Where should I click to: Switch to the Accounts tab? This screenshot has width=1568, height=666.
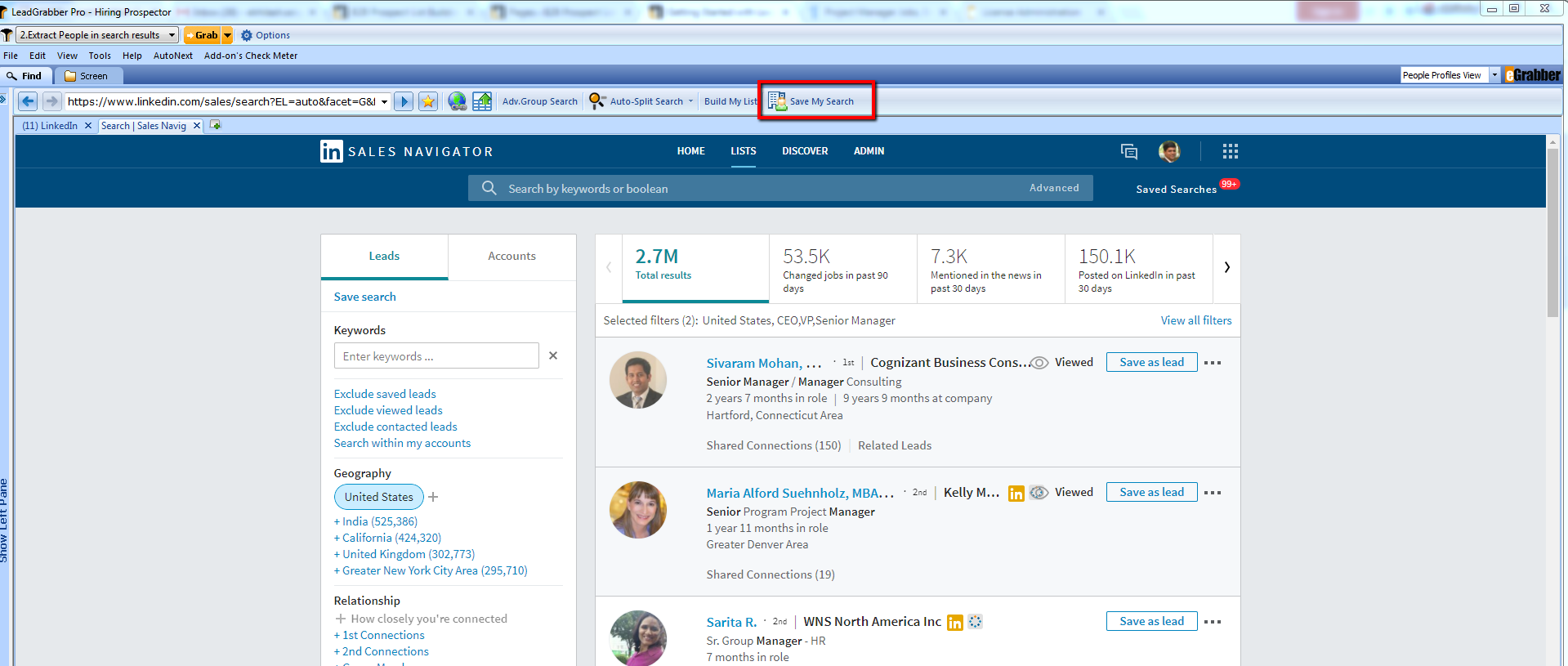point(511,256)
